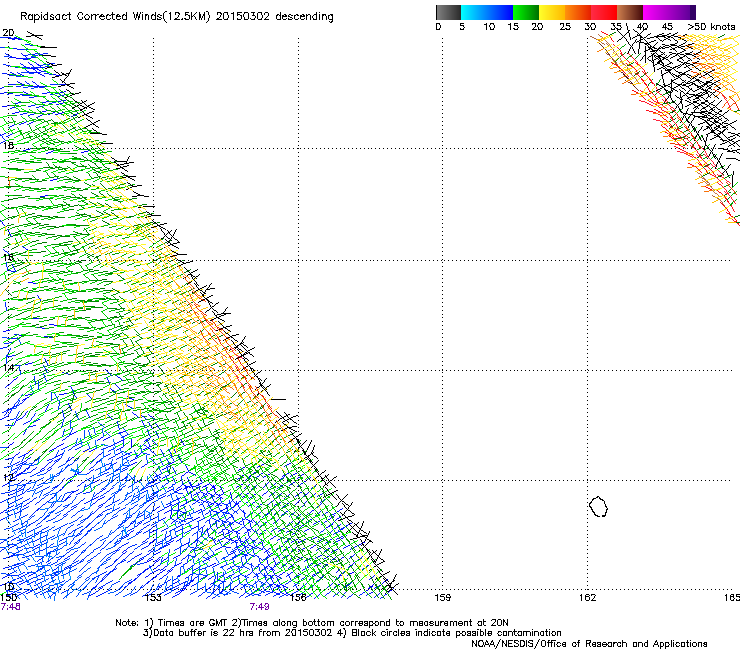Image resolution: width=740 pixels, height=650 pixels.
Task: Click the latitude label '12' on the left axis
Action: [x=8, y=477]
